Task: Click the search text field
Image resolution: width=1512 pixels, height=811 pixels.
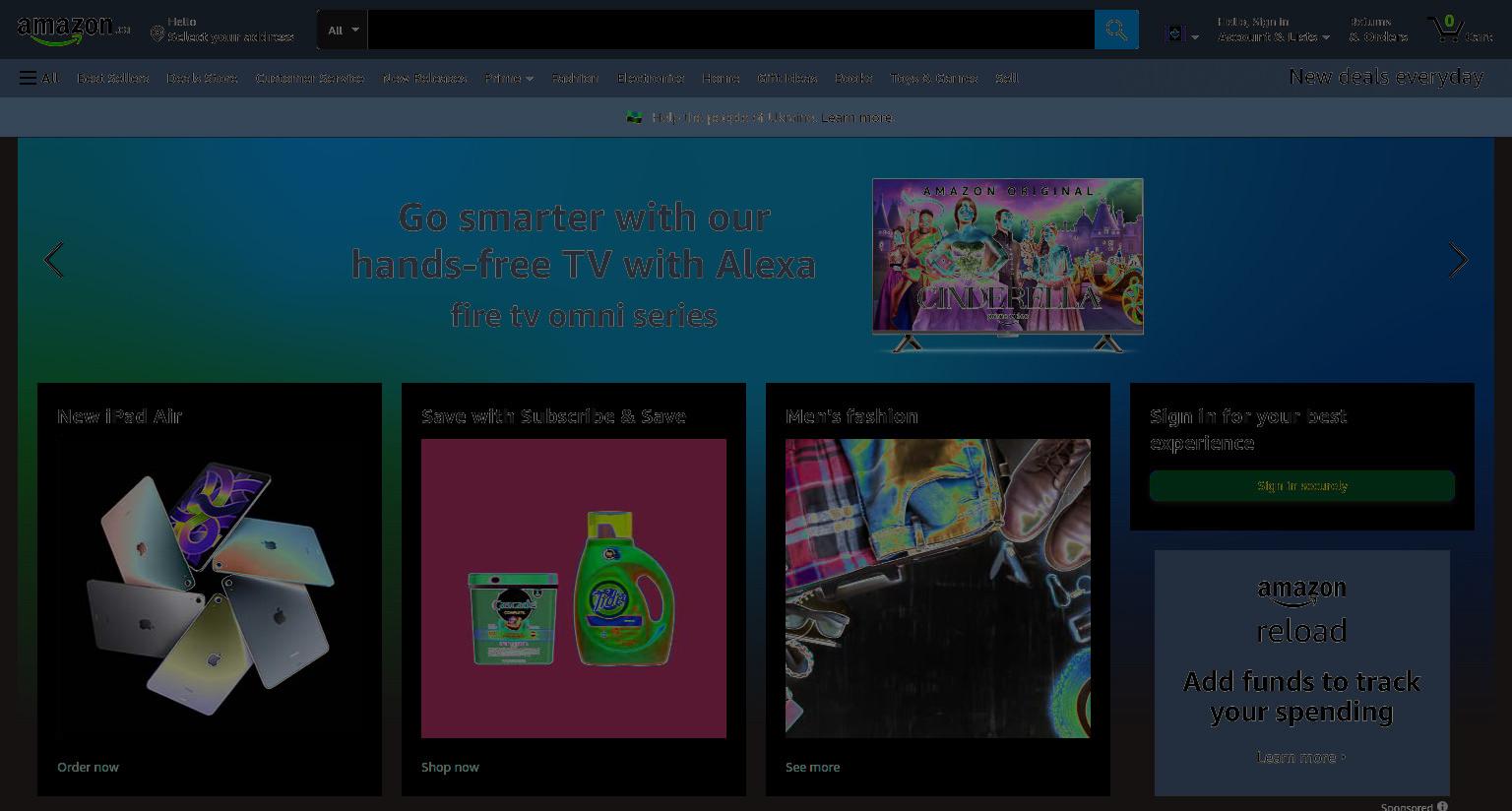Action: click(730, 30)
